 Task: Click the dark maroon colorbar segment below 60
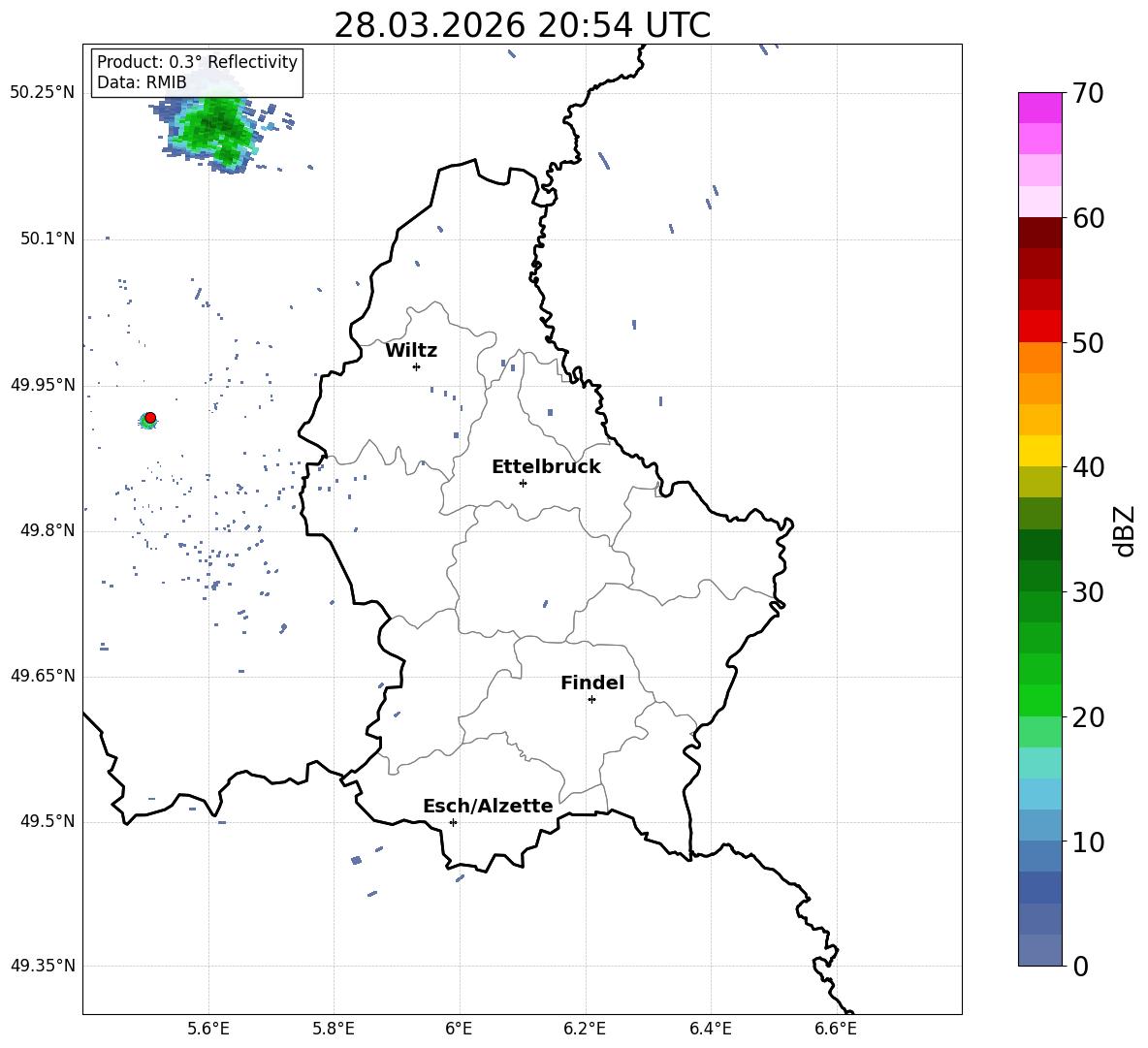click(1040, 233)
